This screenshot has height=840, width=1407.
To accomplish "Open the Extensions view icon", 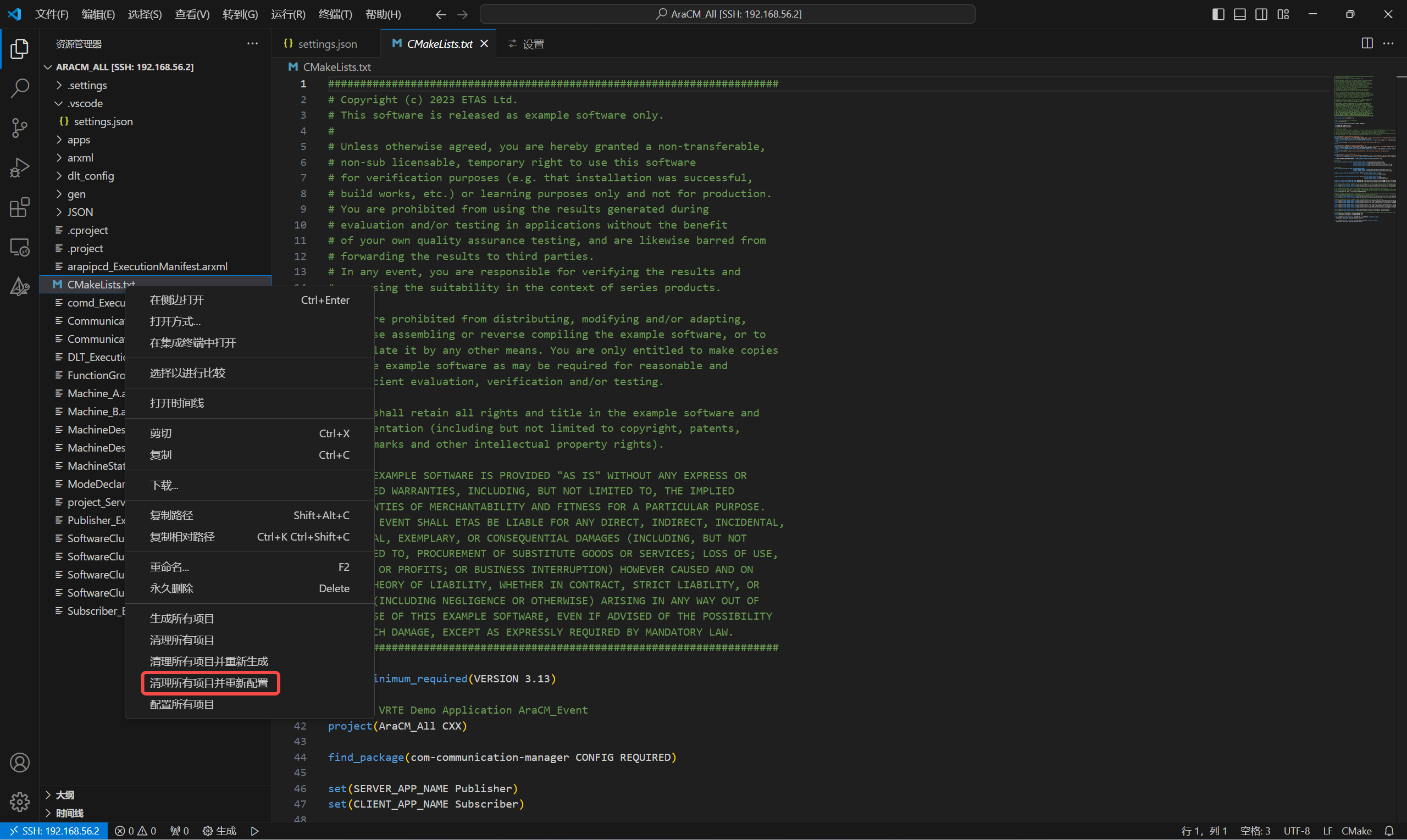I will coord(20,207).
